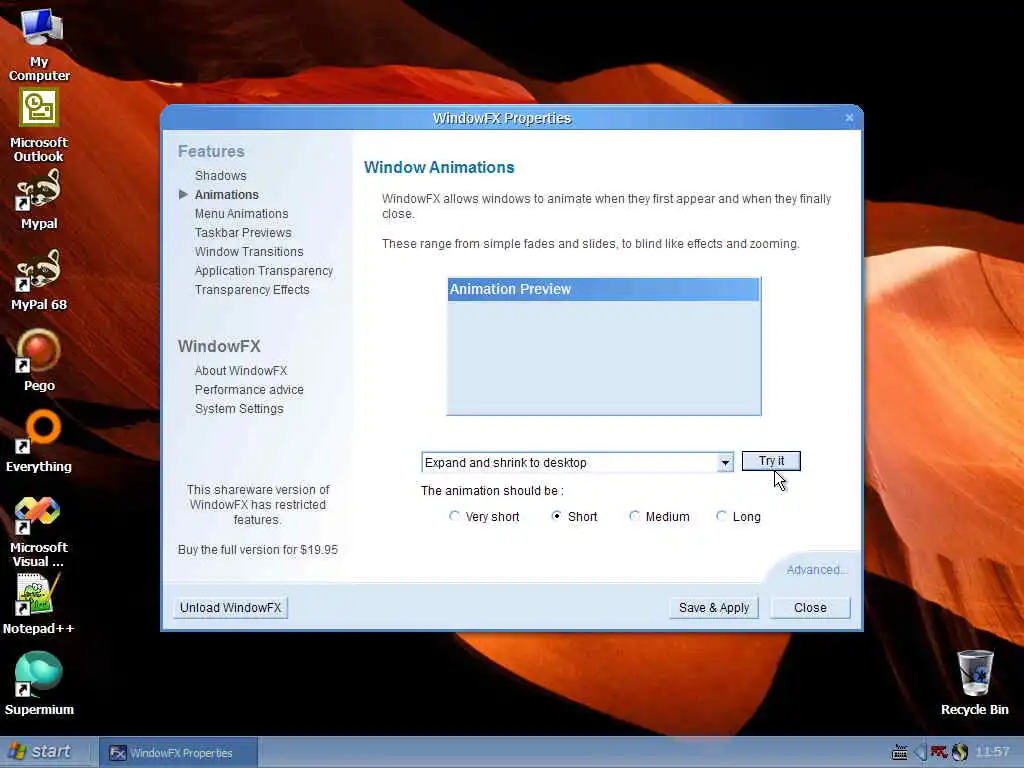
Task: Open Performance advice
Action: (x=249, y=389)
